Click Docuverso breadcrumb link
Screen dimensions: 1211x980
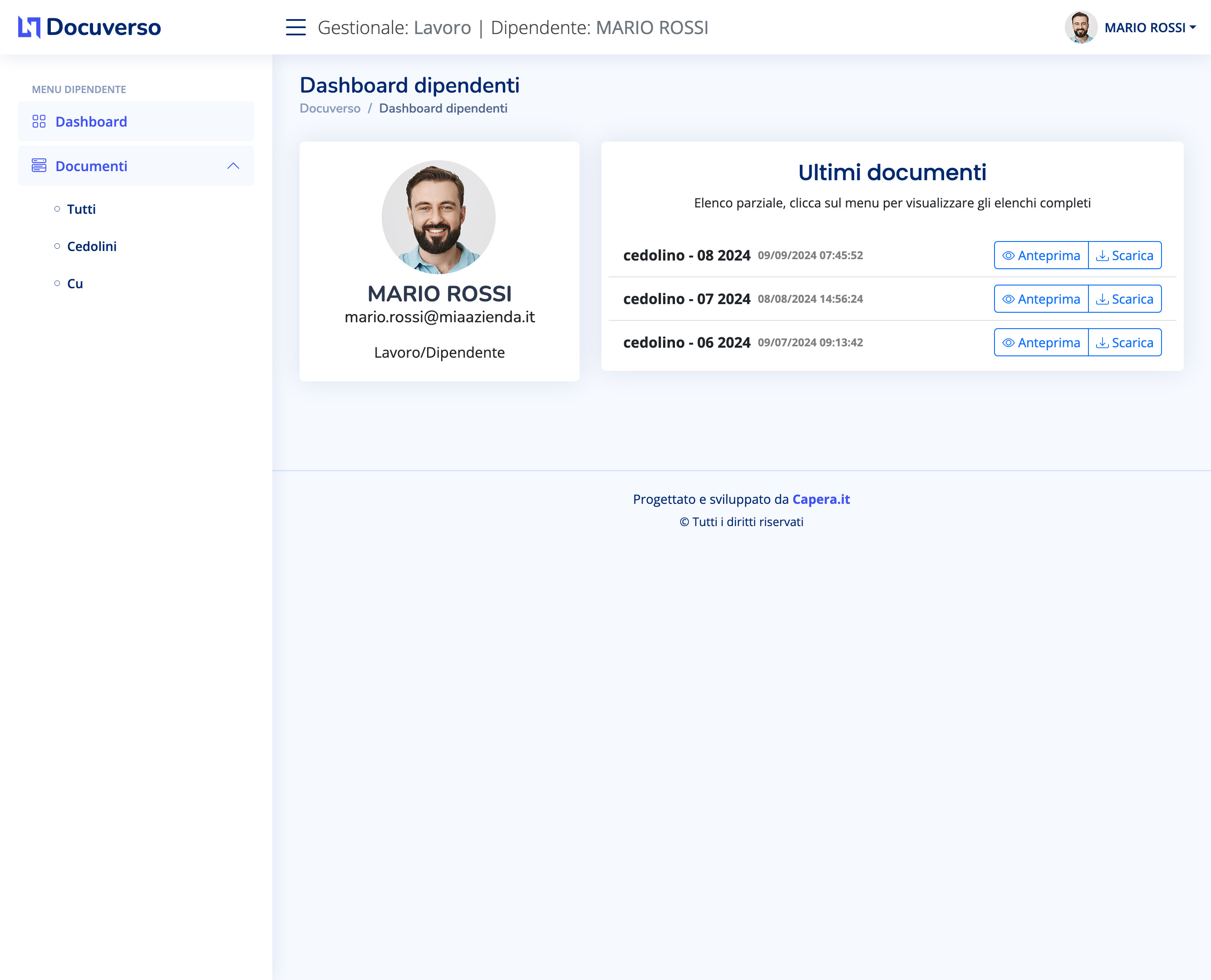pos(330,108)
